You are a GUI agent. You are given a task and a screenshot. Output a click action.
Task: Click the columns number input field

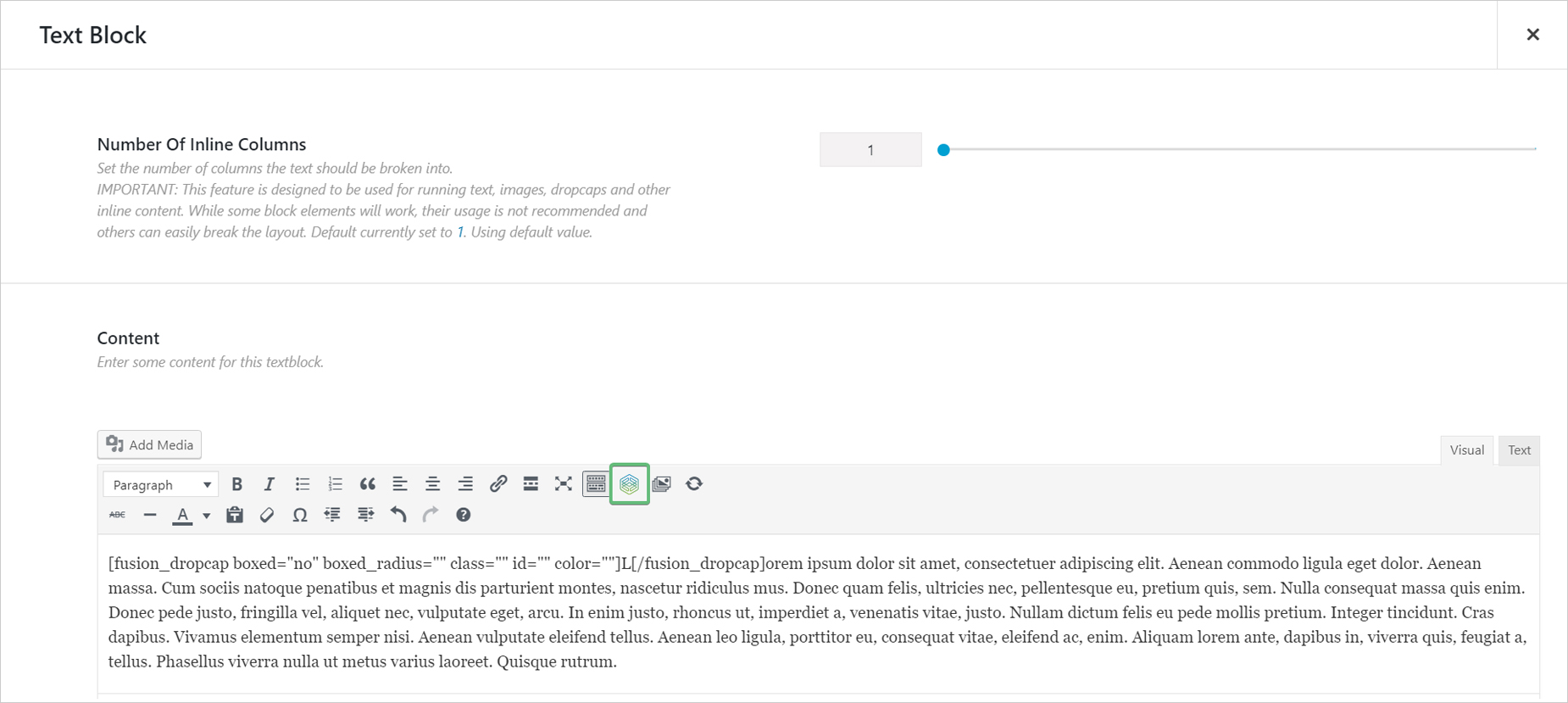870,150
